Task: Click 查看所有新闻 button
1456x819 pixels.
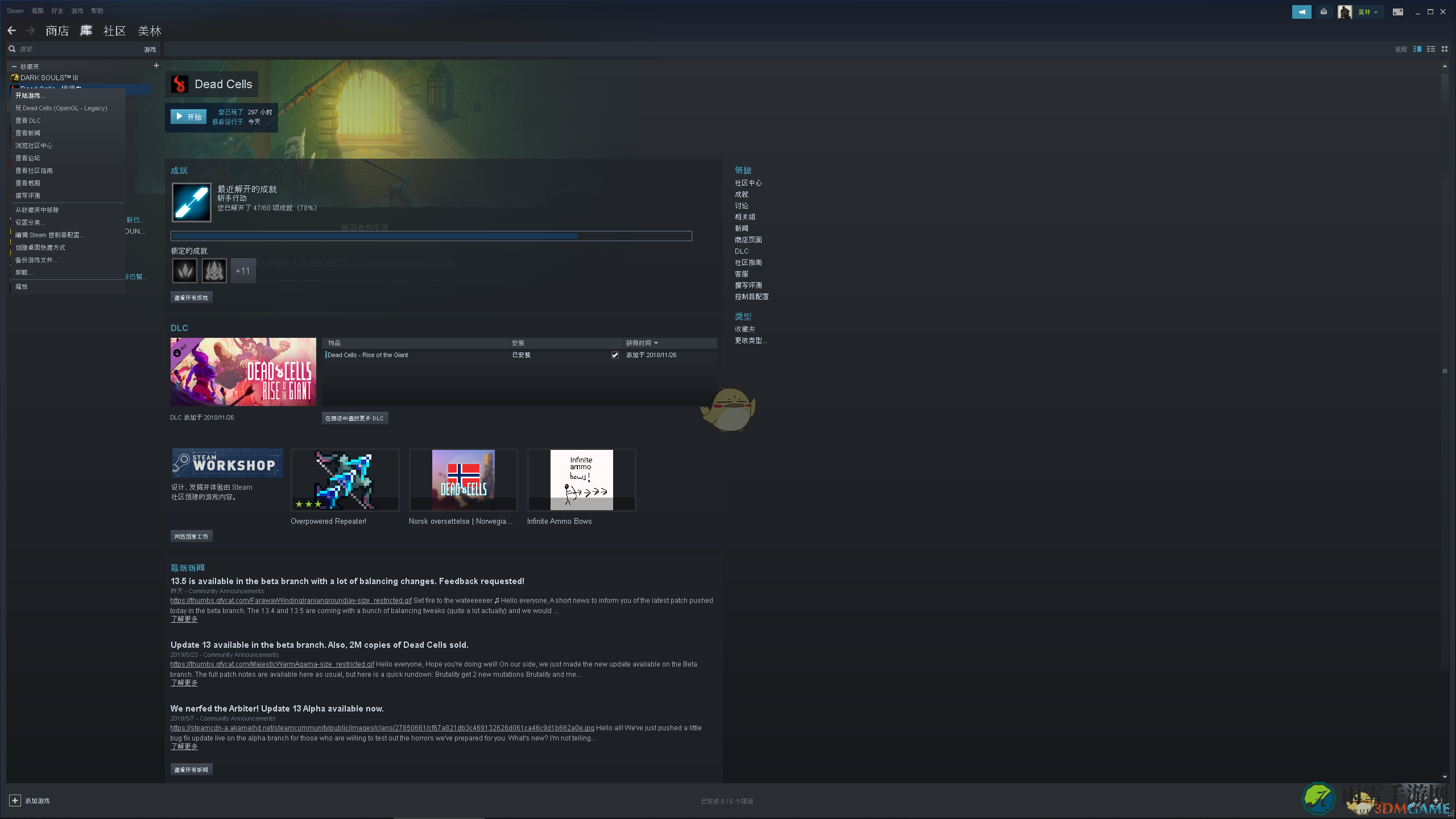Action: tap(191, 770)
